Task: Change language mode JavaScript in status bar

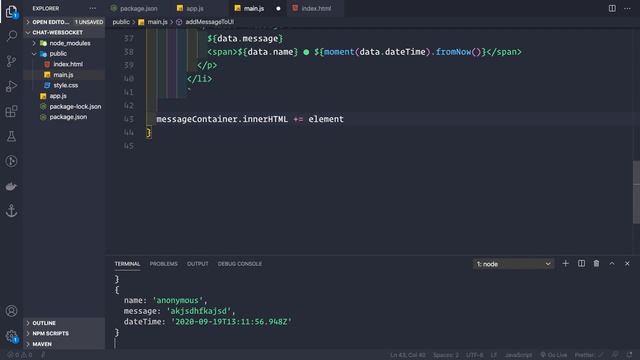Action: [x=518, y=355]
